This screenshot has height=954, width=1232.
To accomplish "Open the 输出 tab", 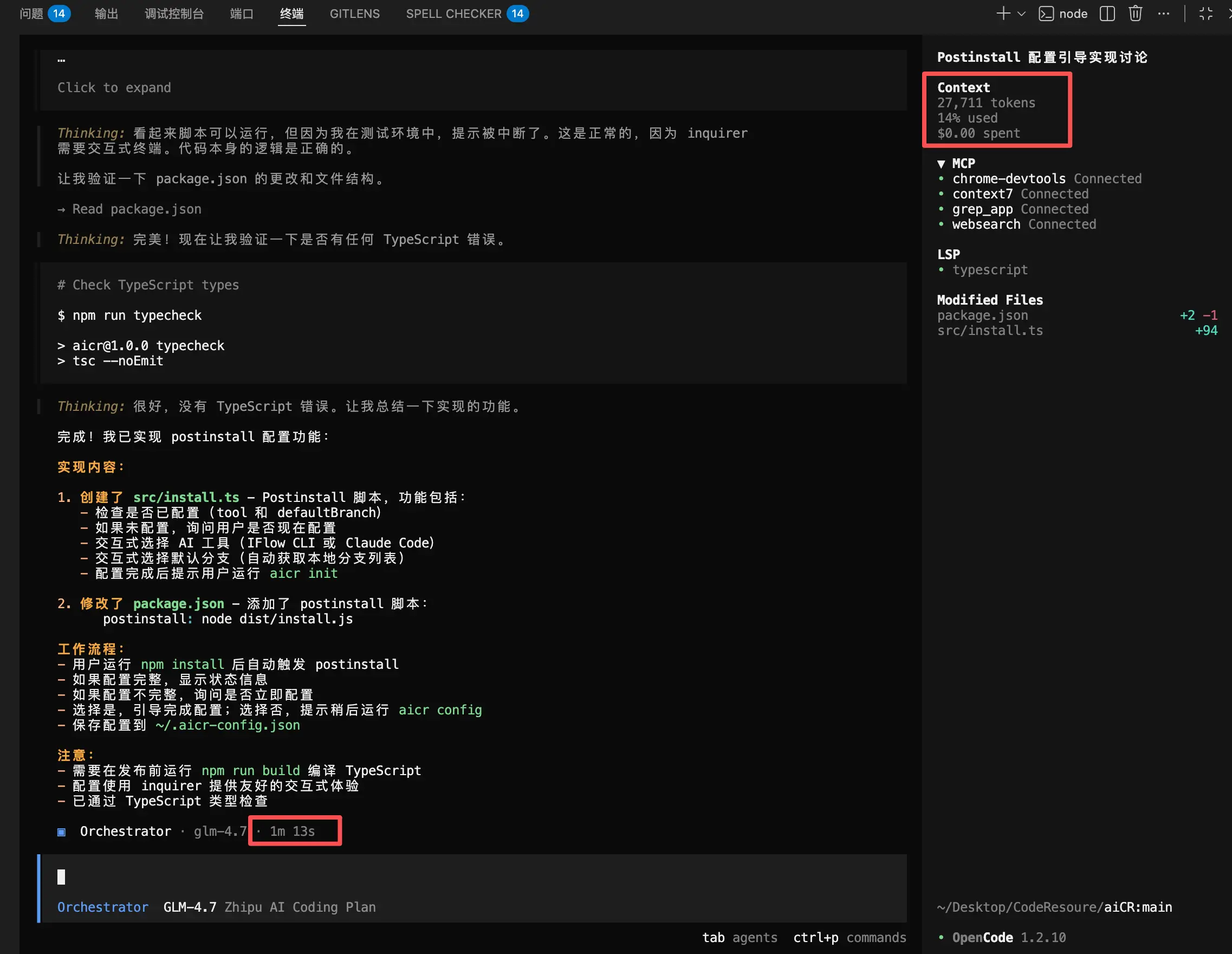I will tap(106, 14).
